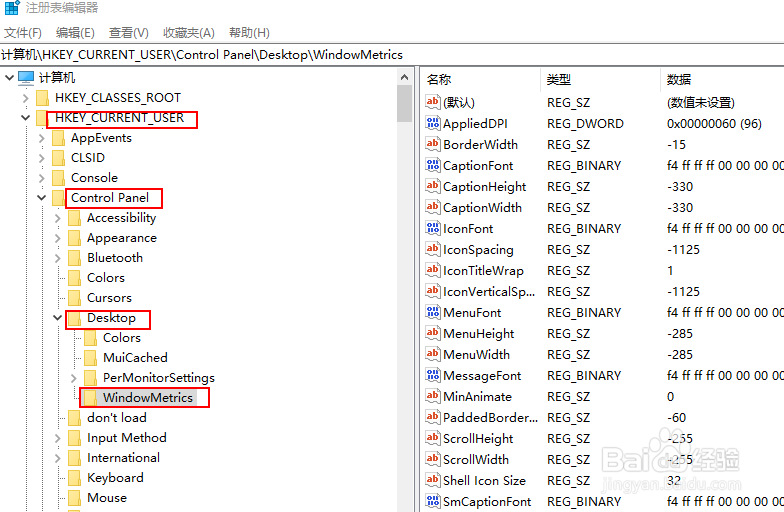Click the tree pane scroll up arrow
Screen dimensions: 784x512
[404, 77]
